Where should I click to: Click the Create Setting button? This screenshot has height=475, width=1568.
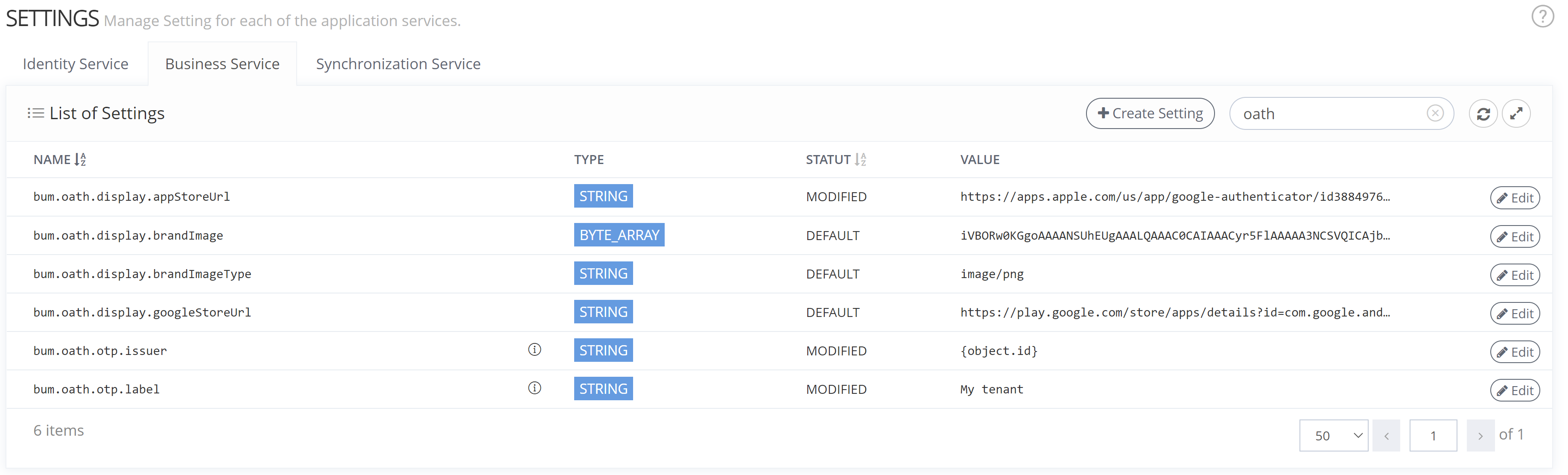point(1150,114)
